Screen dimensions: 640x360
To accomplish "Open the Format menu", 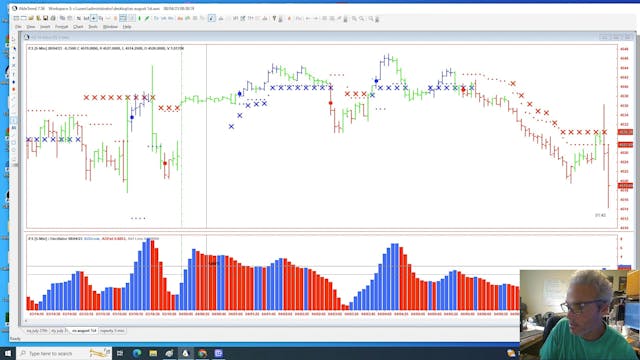I will click(x=62, y=27).
